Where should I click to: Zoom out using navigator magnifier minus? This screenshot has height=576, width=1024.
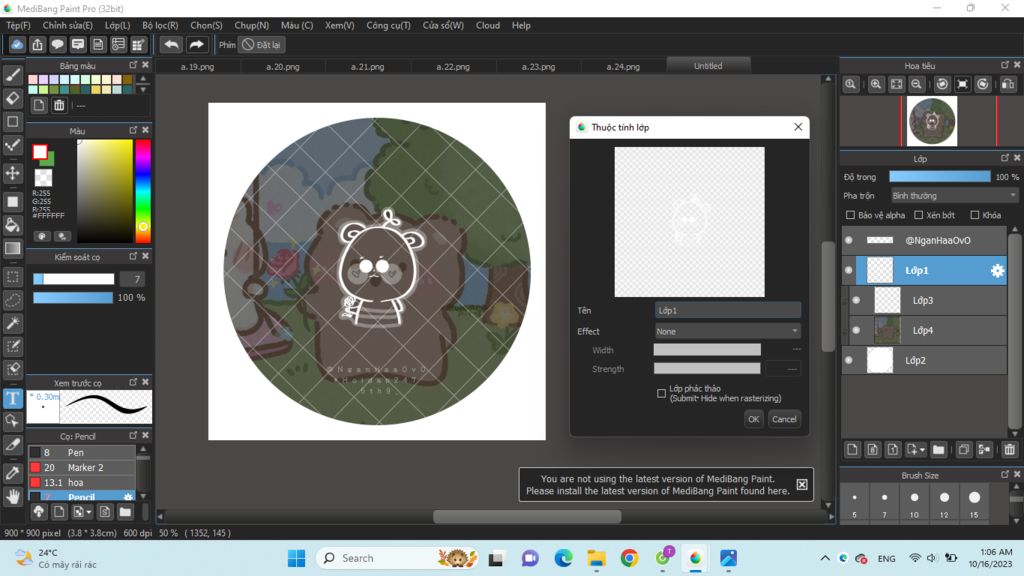[x=917, y=84]
